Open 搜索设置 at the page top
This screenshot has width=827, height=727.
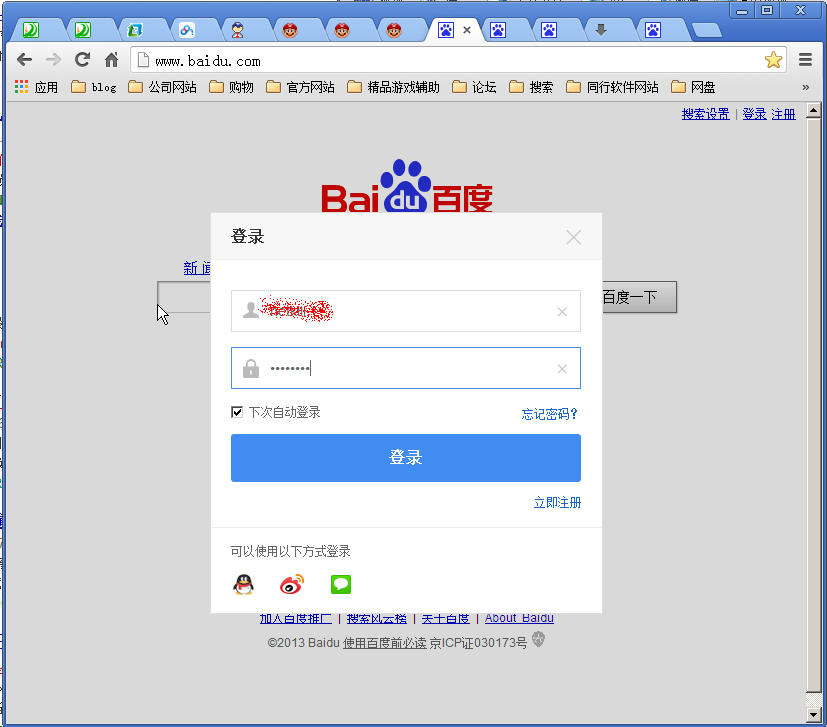[x=705, y=114]
